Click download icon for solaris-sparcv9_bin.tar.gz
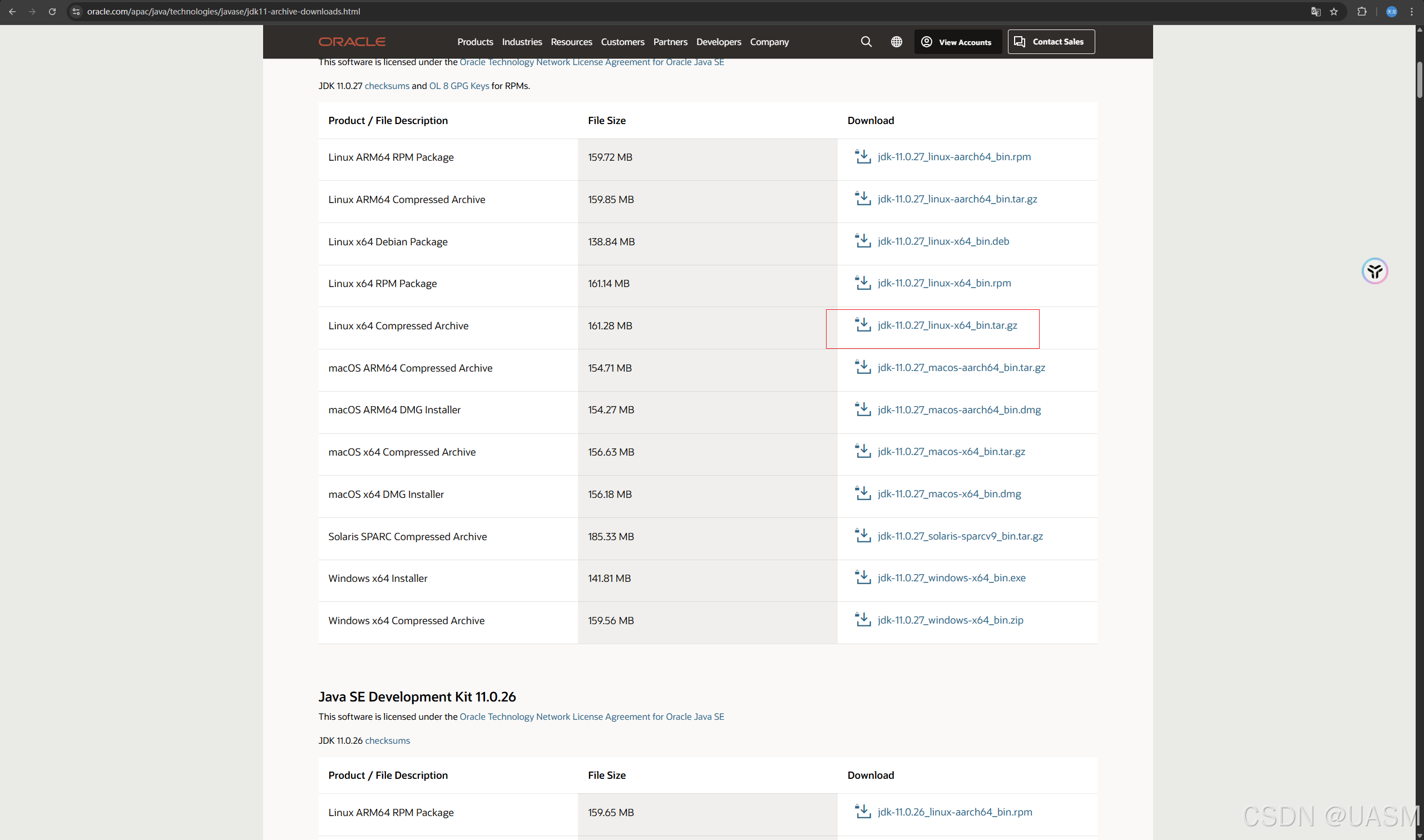The height and width of the screenshot is (840, 1424). pyautogui.click(x=863, y=536)
